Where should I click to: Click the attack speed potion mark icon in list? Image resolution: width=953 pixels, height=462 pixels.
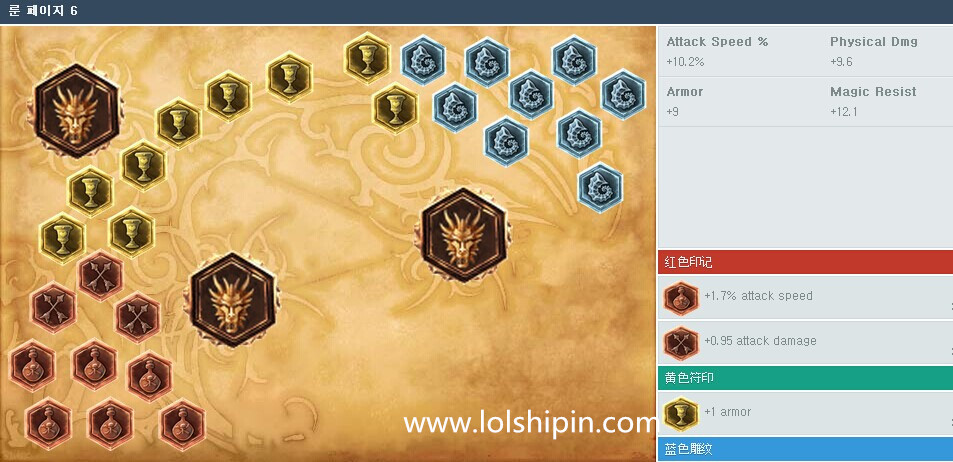coord(681,297)
